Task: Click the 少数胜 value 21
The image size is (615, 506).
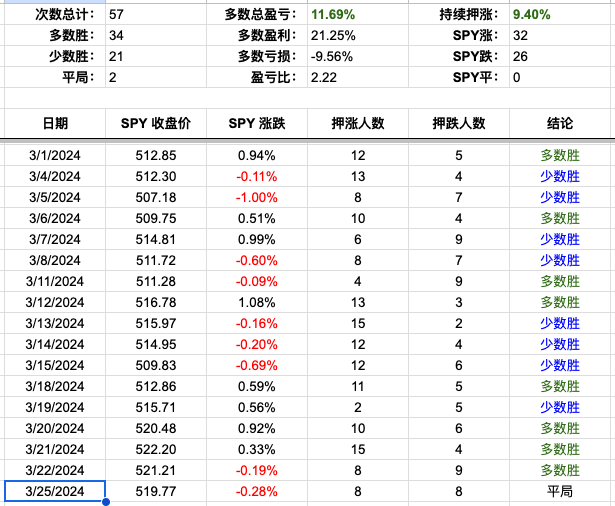Action: tap(156, 56)
